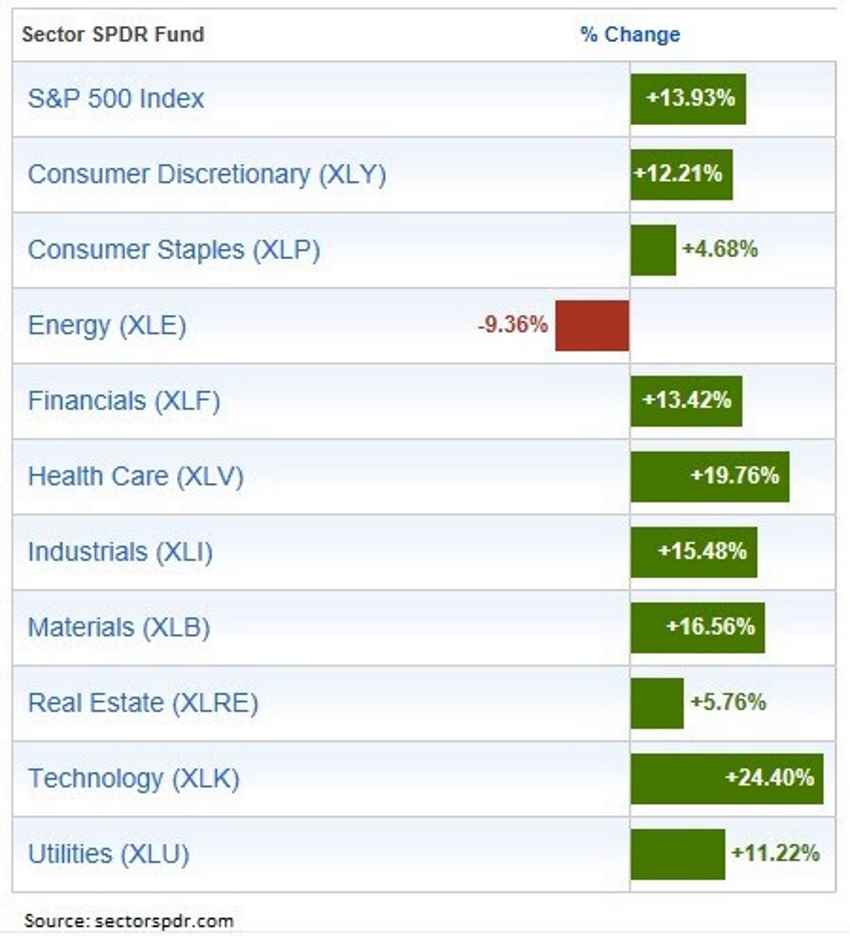Select Technology (XLK) fund name

tap(134, 778)
